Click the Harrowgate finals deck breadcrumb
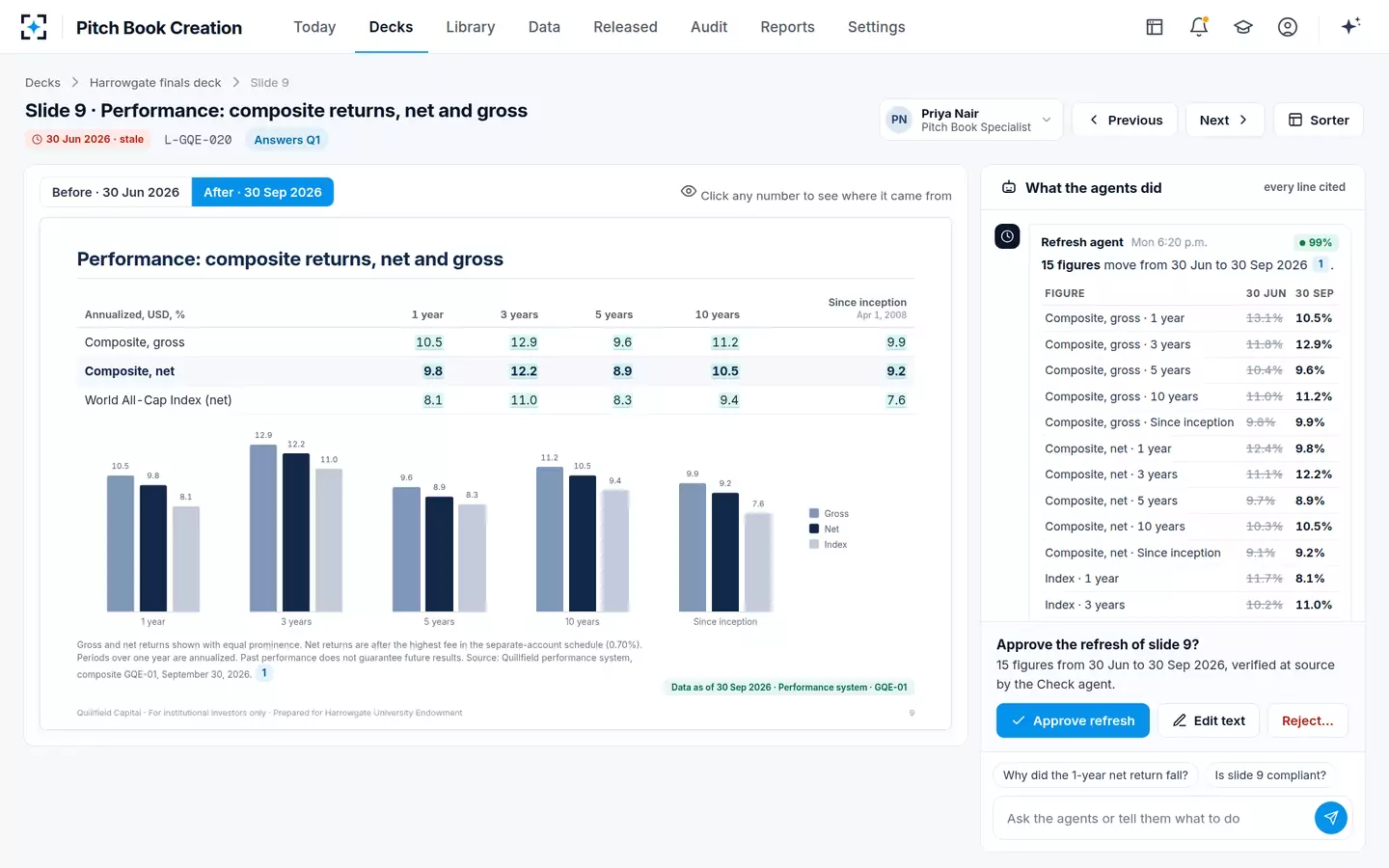This screenshot has width=1389, height=868. 155,83
